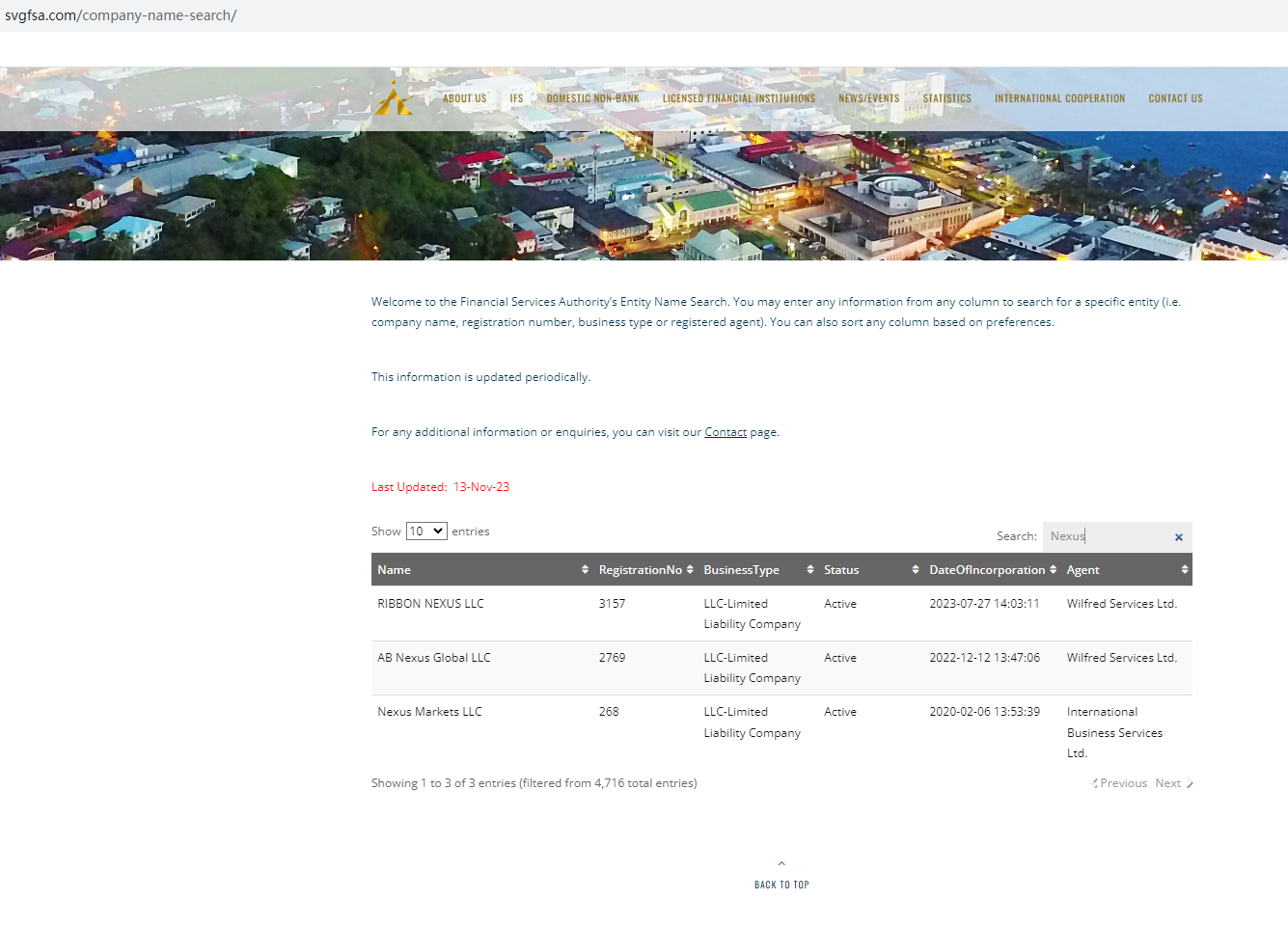1288x927 pixels.
Task: Sort by Status column arrows
Action: click(x=915, y=570)
